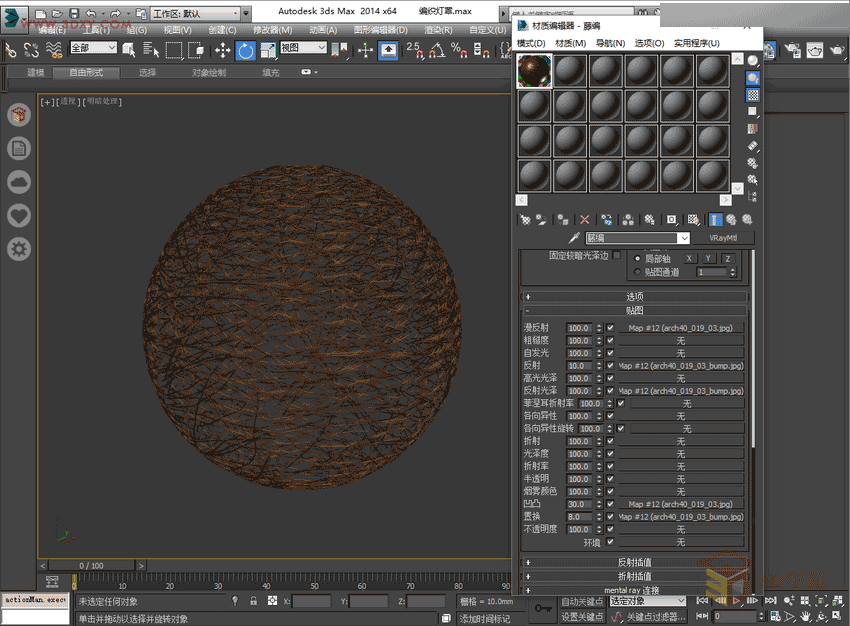Click the 0 / 100 time slider
This screenshot has width=850, height=626.
(90, 566)
